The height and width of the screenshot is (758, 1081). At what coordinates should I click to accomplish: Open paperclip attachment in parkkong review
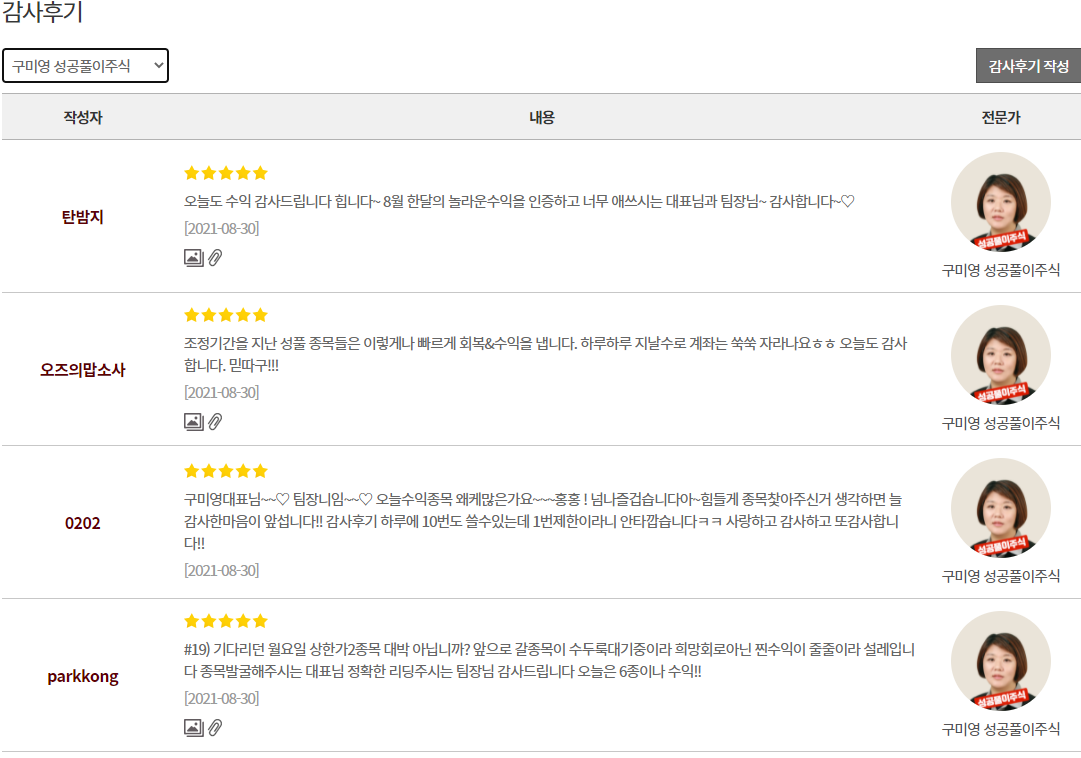215,728
